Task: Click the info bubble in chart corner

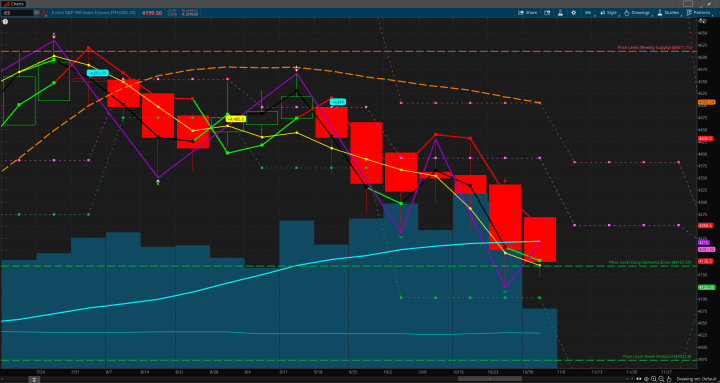Action: 5,21
